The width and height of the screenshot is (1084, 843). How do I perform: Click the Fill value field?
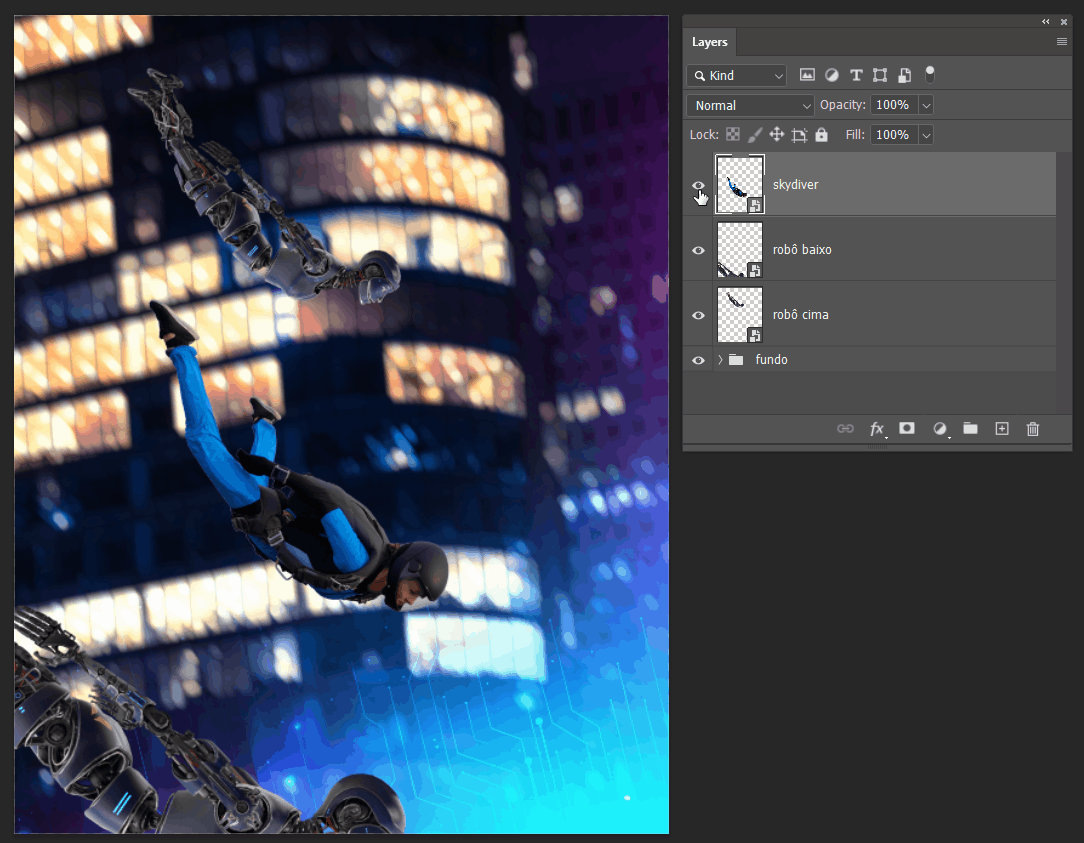(x=894, y=135)
